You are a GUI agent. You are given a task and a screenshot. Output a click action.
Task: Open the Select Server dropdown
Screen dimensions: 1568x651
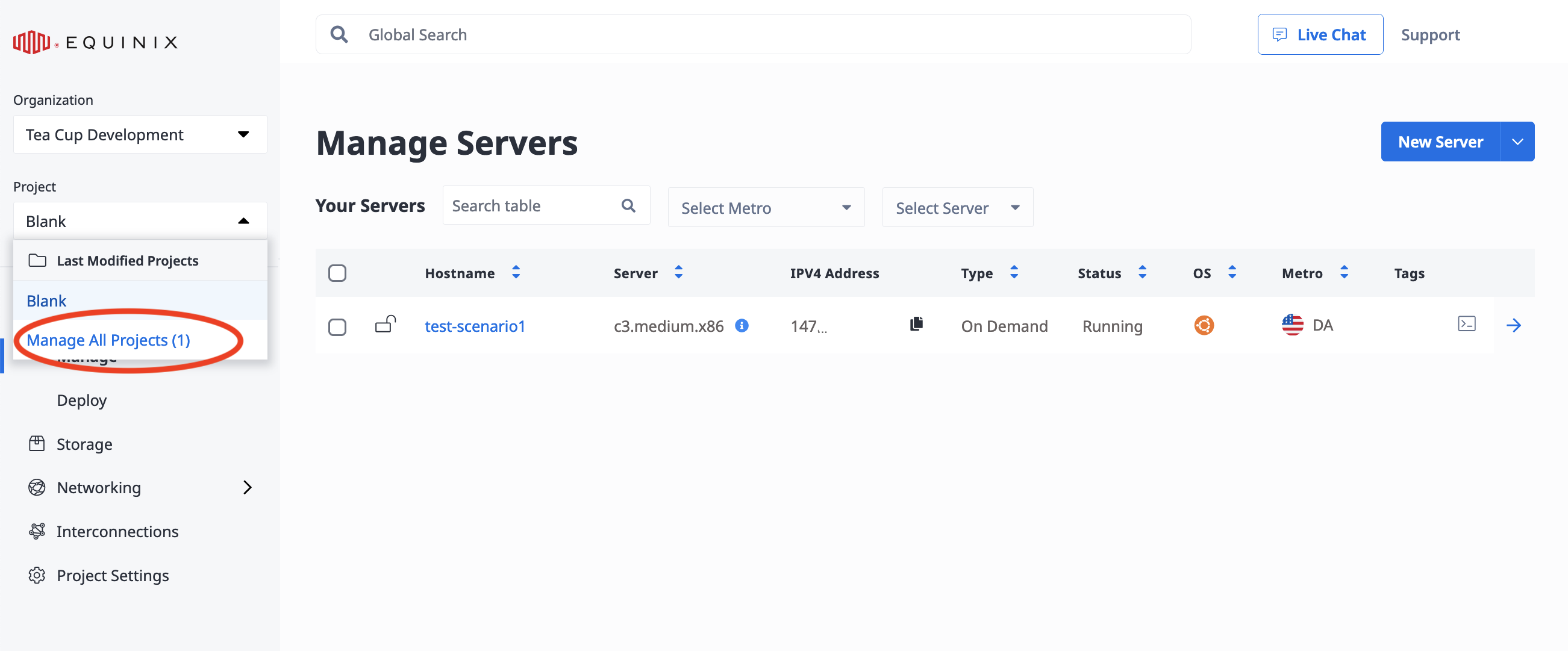point(957,208)
